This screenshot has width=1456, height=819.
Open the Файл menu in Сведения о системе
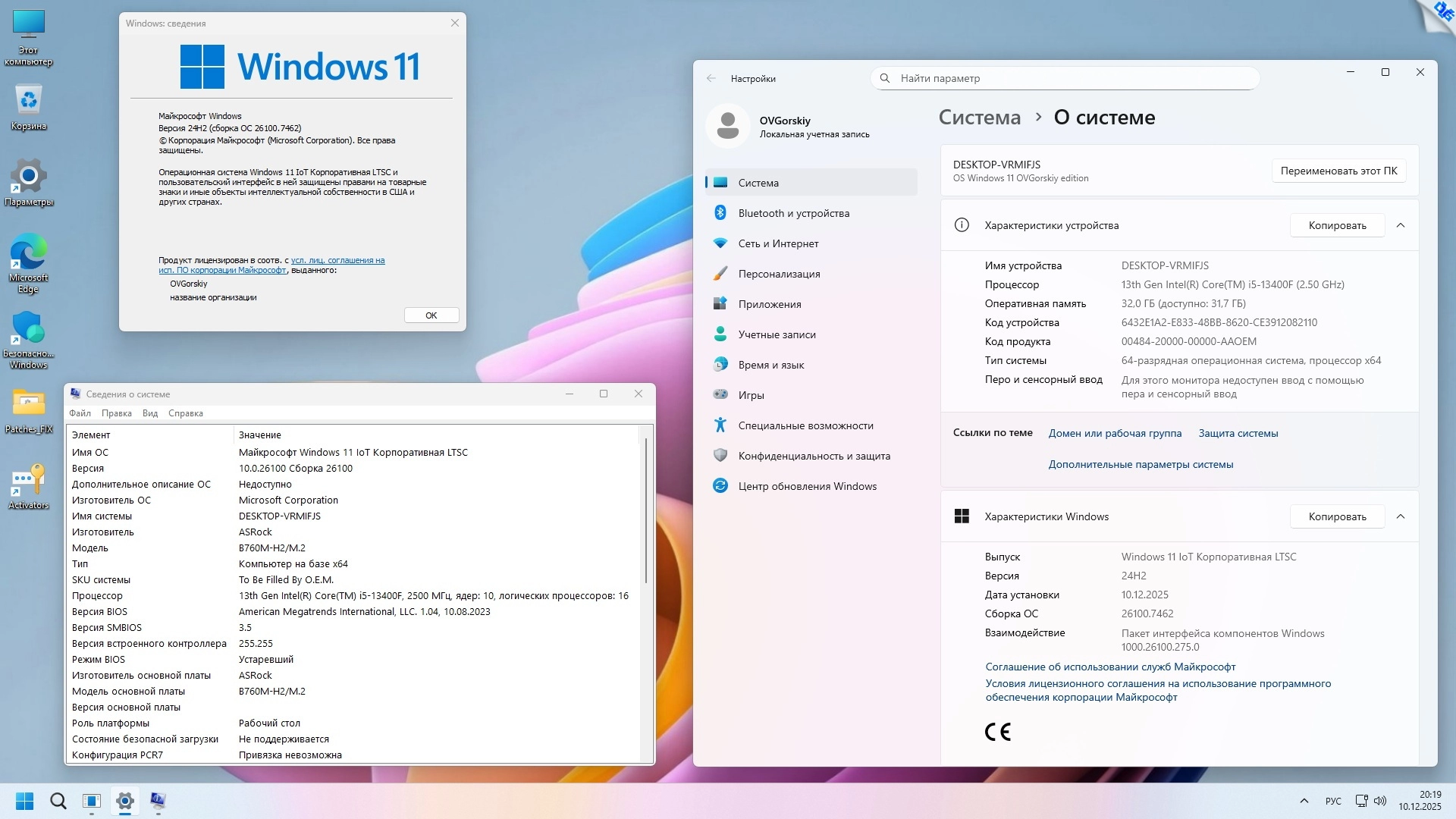[80, 413]
